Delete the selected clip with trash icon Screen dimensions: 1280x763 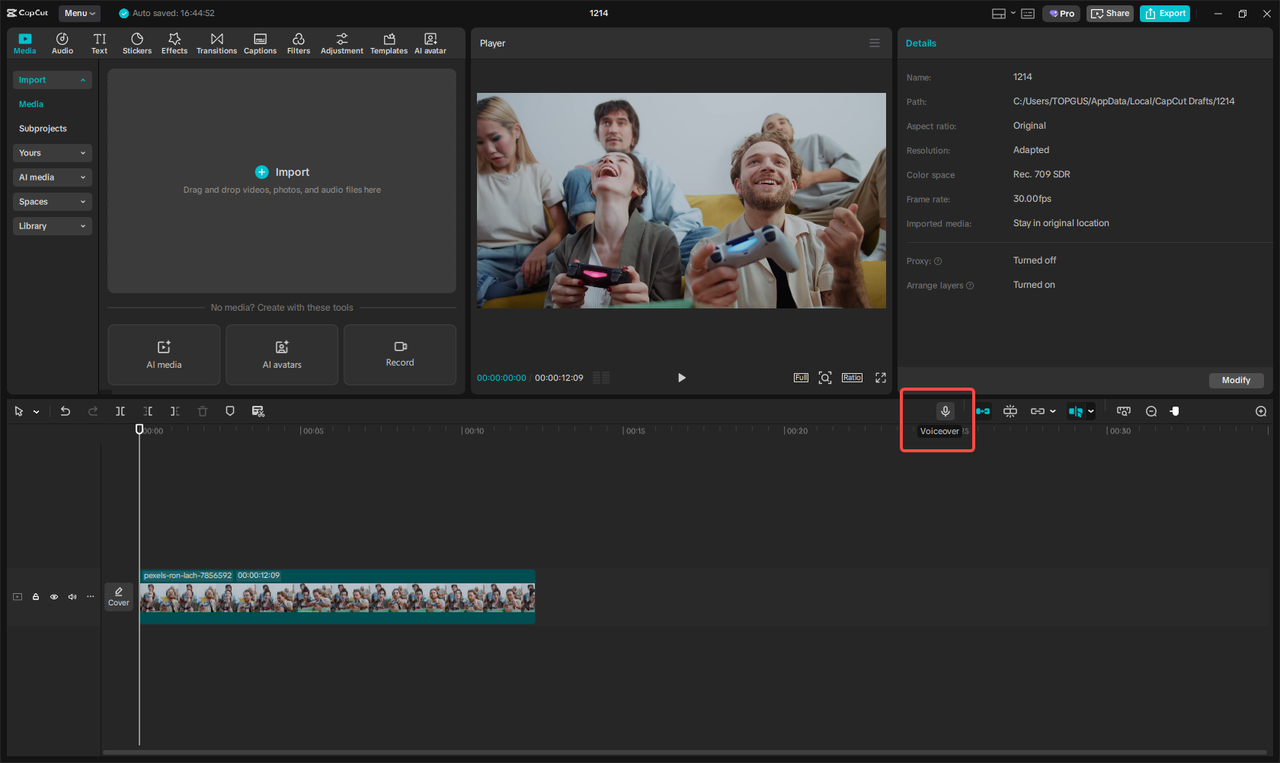pyautogui.click(x=202, y=410)
